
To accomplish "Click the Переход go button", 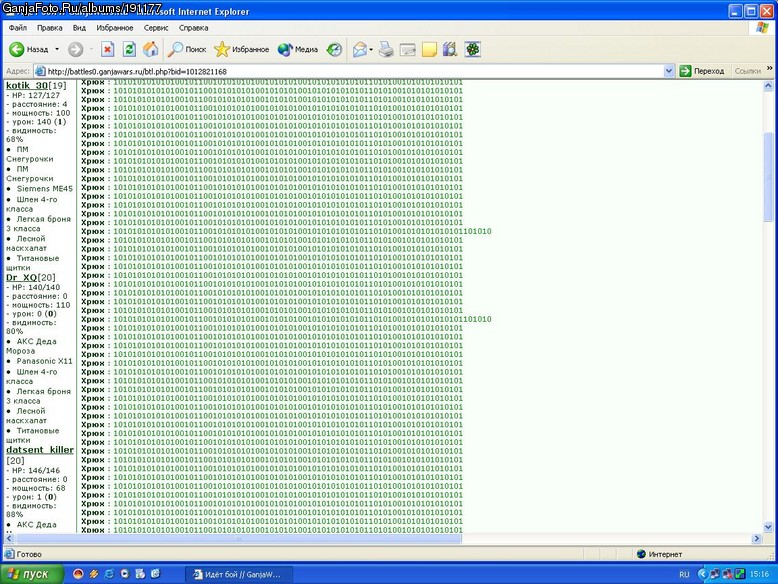I will click(702, 71).
